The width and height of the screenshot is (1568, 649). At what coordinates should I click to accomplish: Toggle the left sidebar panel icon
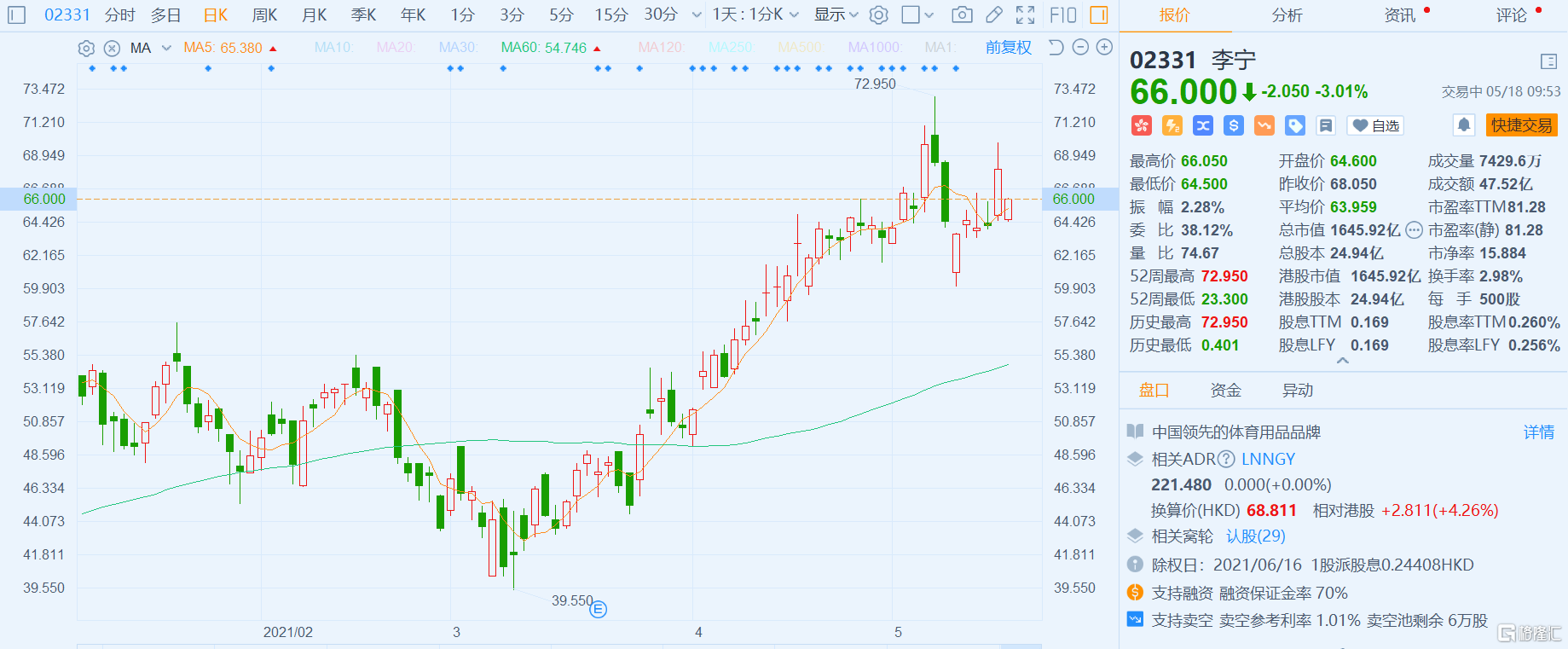coord(16,14)
